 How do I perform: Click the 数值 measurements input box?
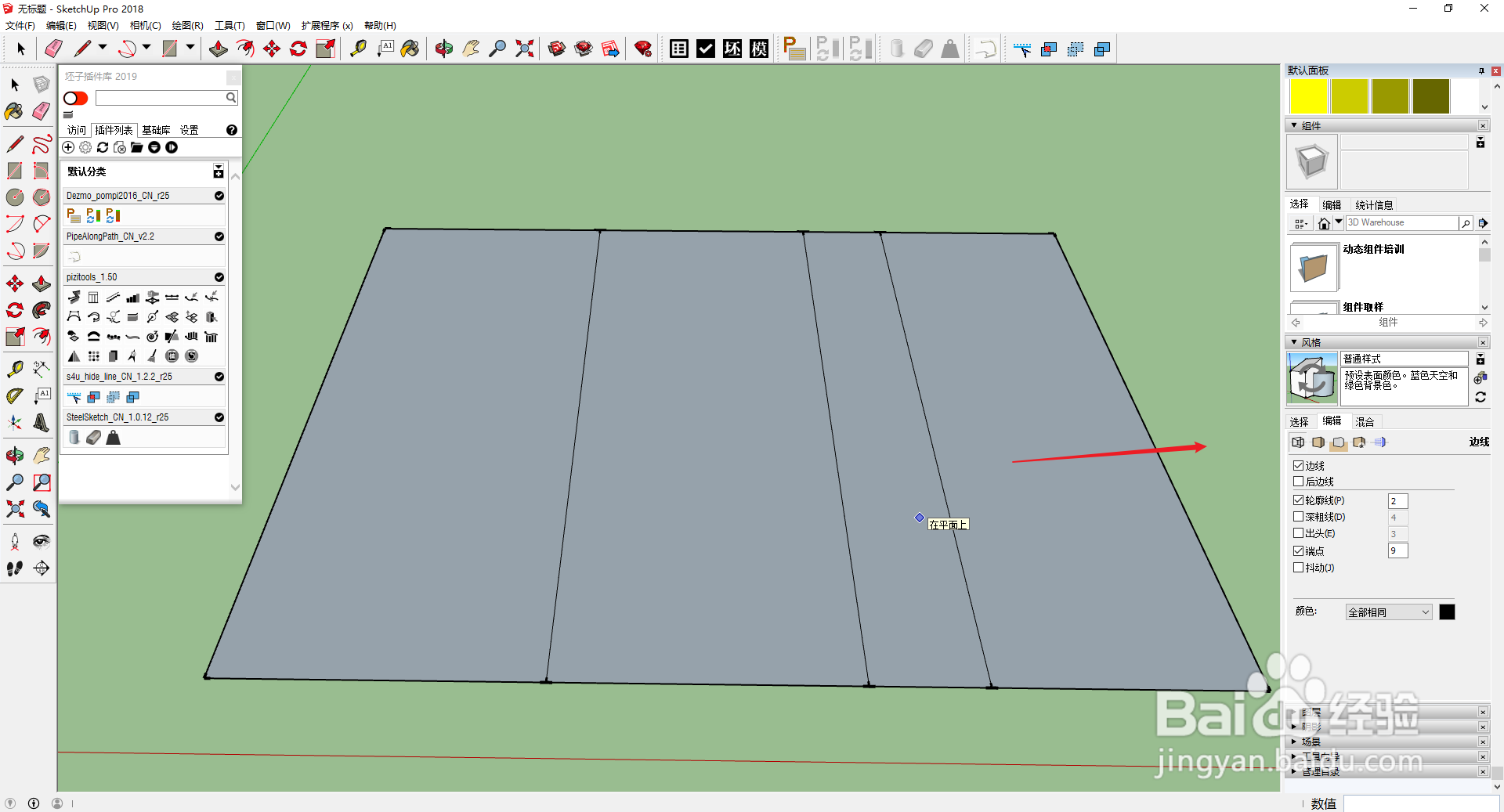[x=1421, y=803]
